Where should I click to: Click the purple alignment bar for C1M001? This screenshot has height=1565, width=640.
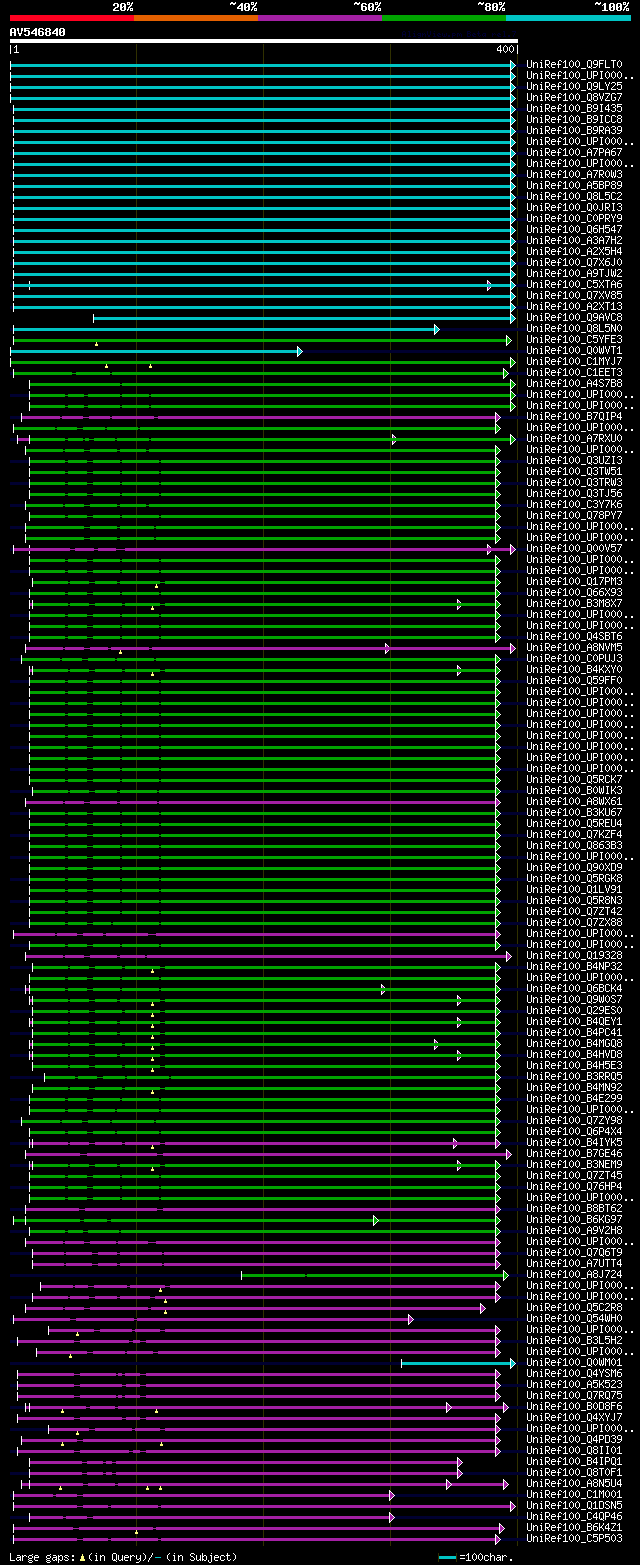click(203, 1495)
